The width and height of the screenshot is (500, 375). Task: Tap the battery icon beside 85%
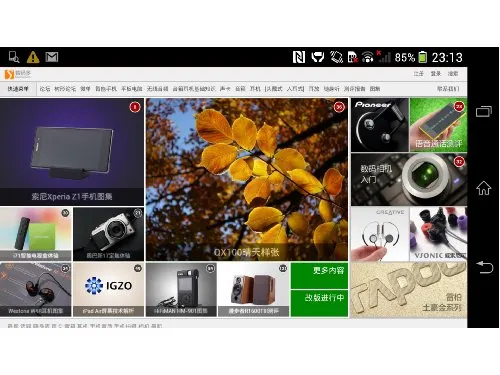point(422,57)
